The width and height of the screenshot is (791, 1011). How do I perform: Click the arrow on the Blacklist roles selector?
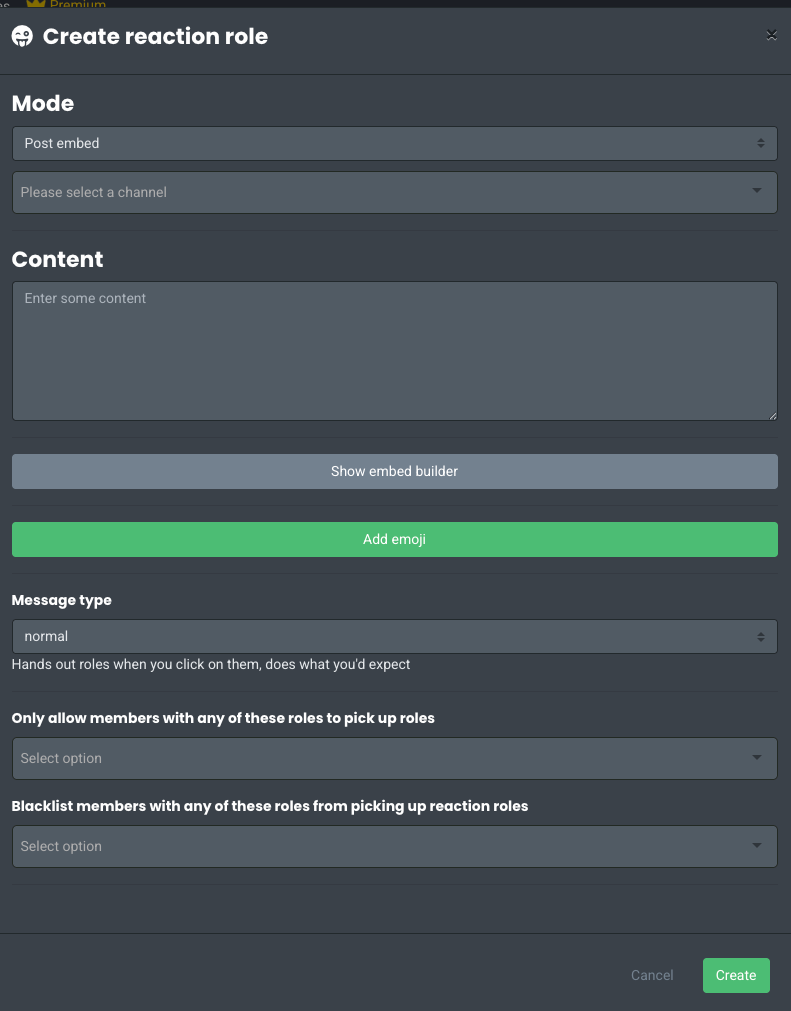point(757,846)
